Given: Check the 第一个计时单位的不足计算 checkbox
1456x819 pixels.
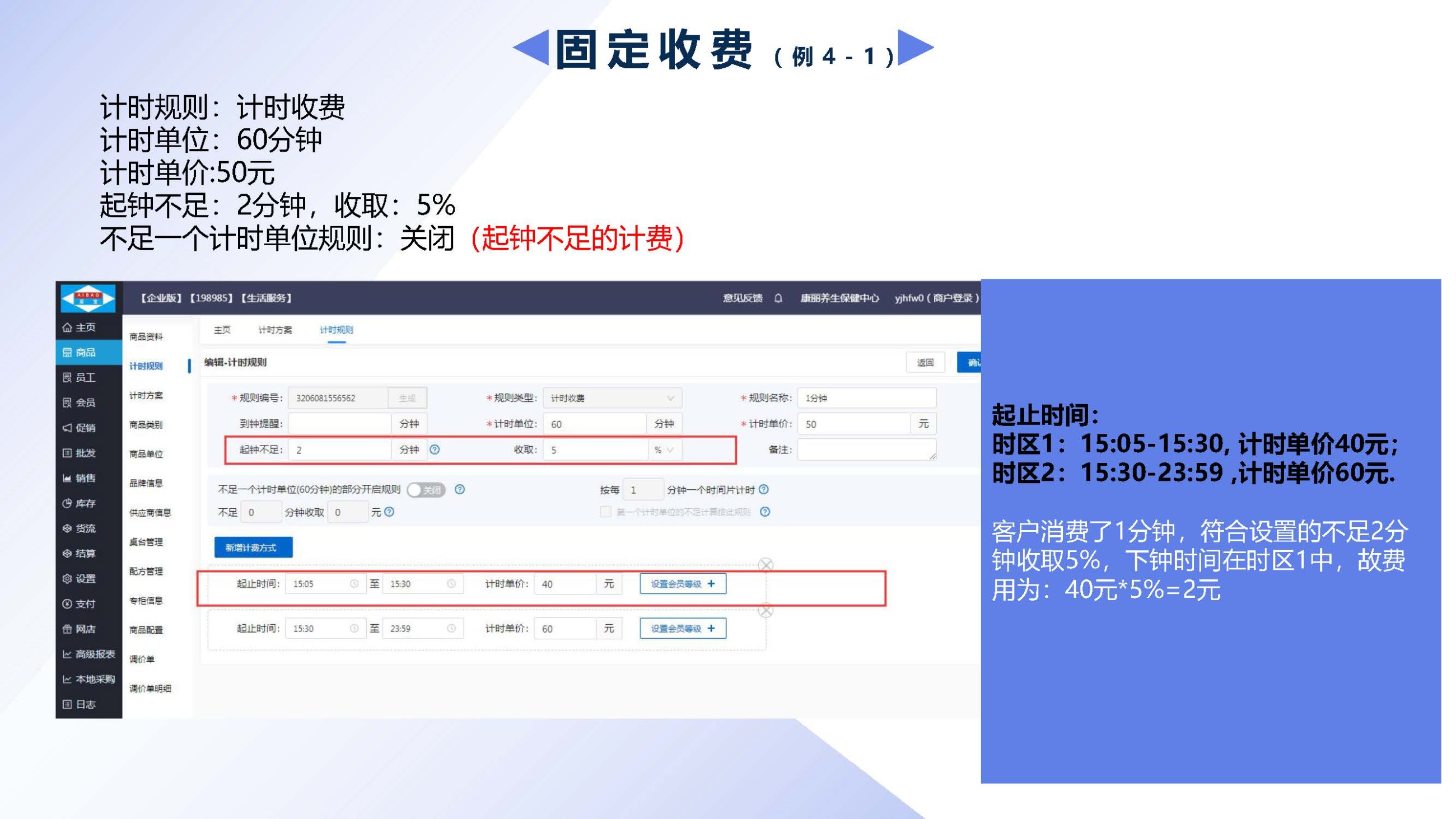Looking at the screenshot, I should click(605, 512).
